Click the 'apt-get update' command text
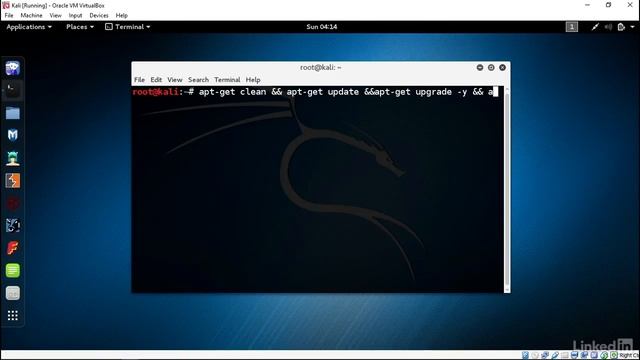The height and width of the screenshot is (360, 640). point(322,92)
